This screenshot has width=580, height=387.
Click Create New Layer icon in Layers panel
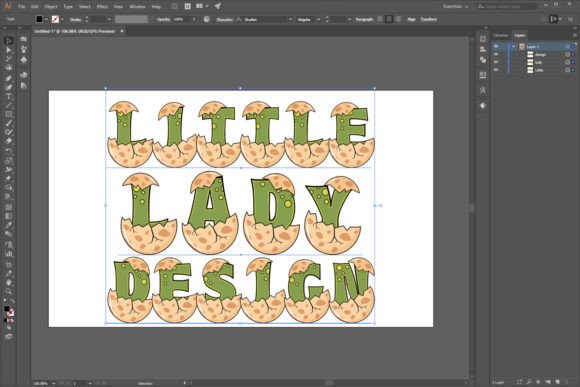point(557,382)
